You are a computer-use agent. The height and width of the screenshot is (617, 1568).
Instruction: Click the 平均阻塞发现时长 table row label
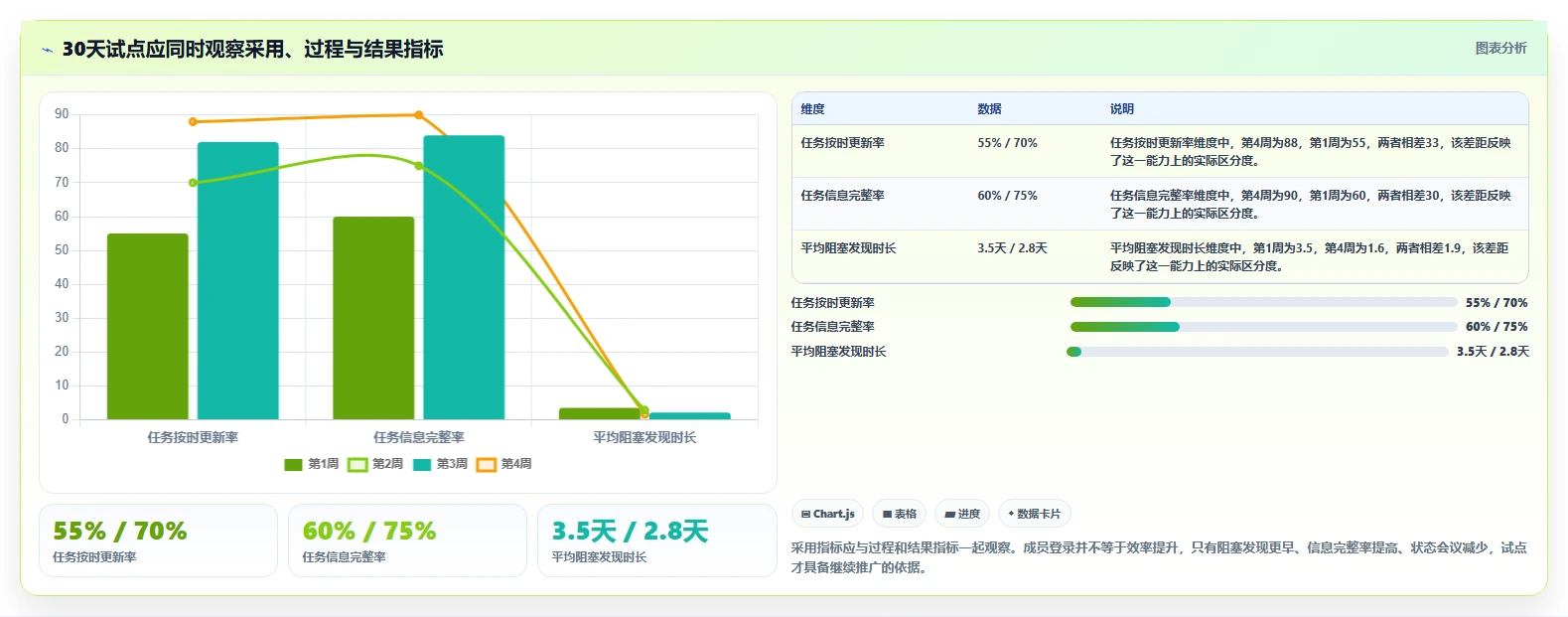(848, 248)
